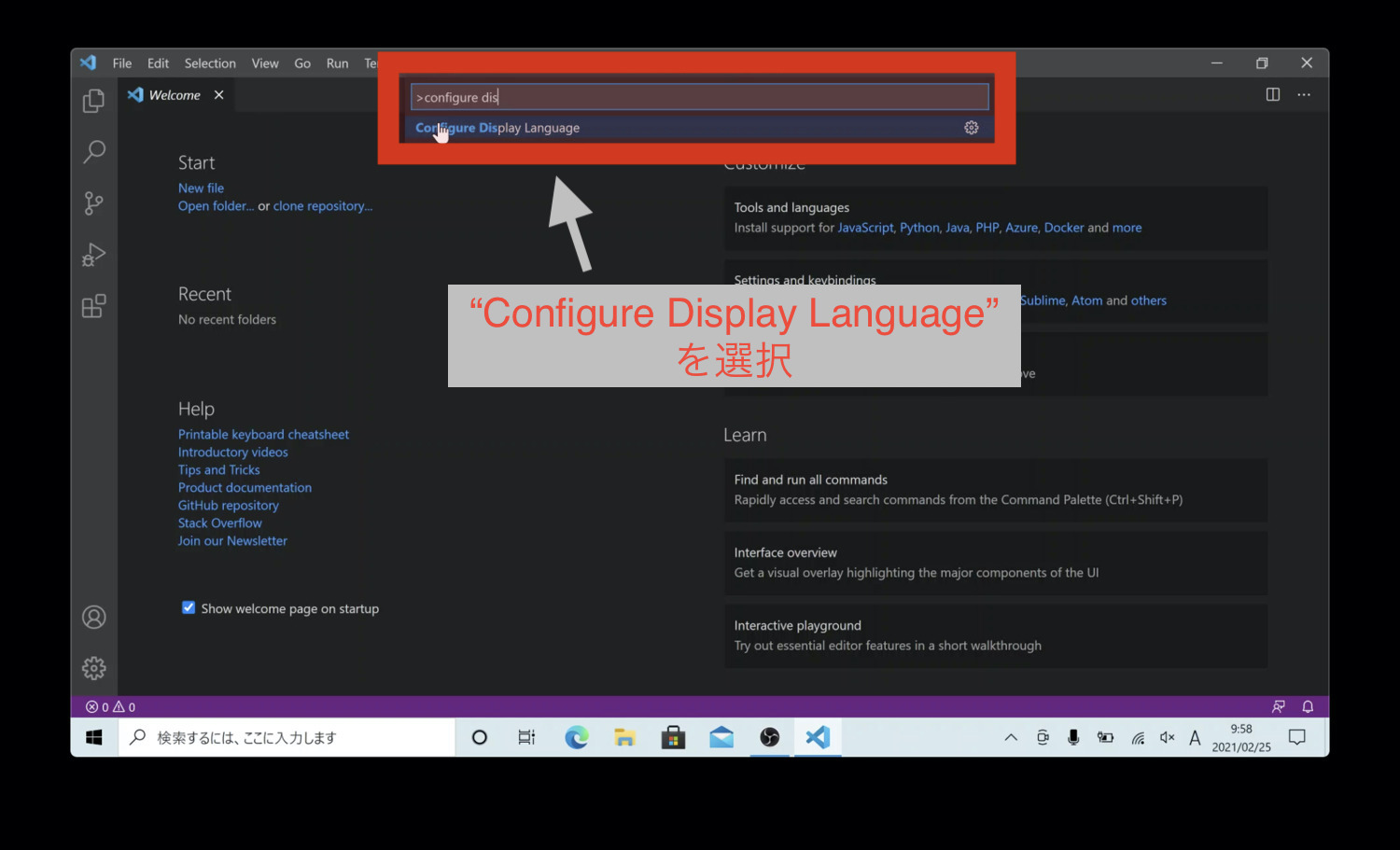Open Product documentation link

coord(245,488)
